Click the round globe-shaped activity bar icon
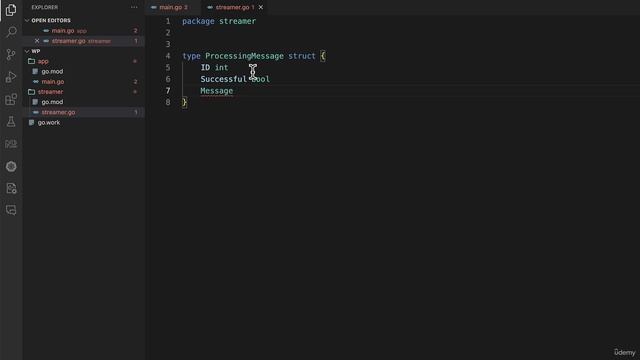The image size is (640, 360). click(11, 166)
